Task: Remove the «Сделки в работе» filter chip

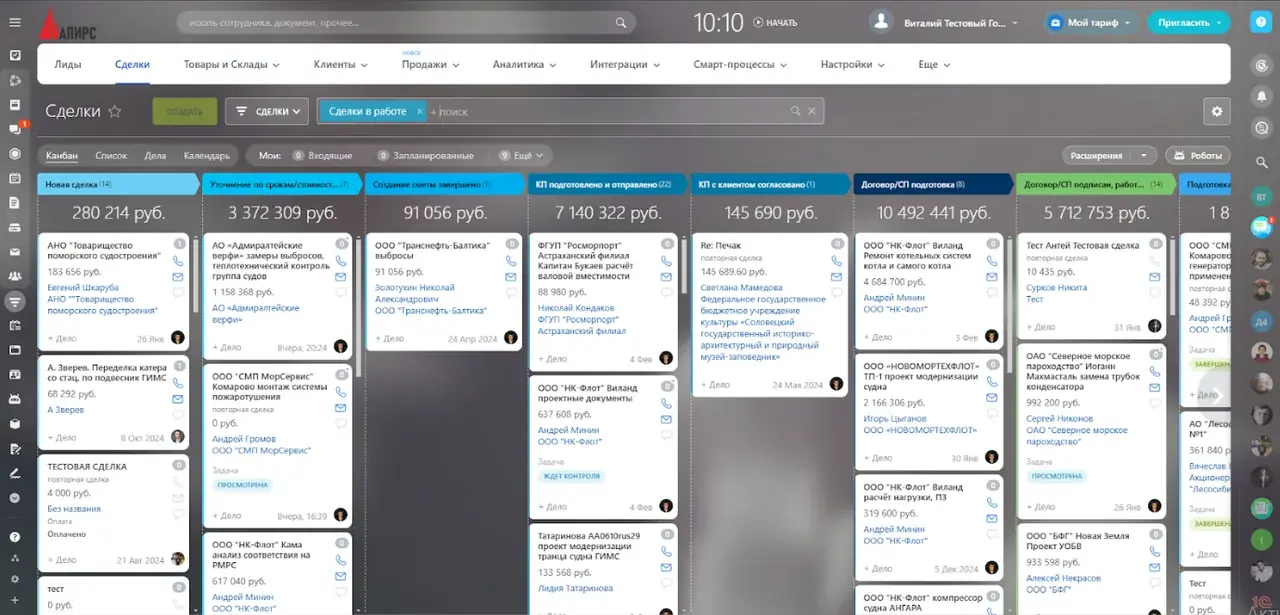Action: pyautogui.click(x=420, y=112)
